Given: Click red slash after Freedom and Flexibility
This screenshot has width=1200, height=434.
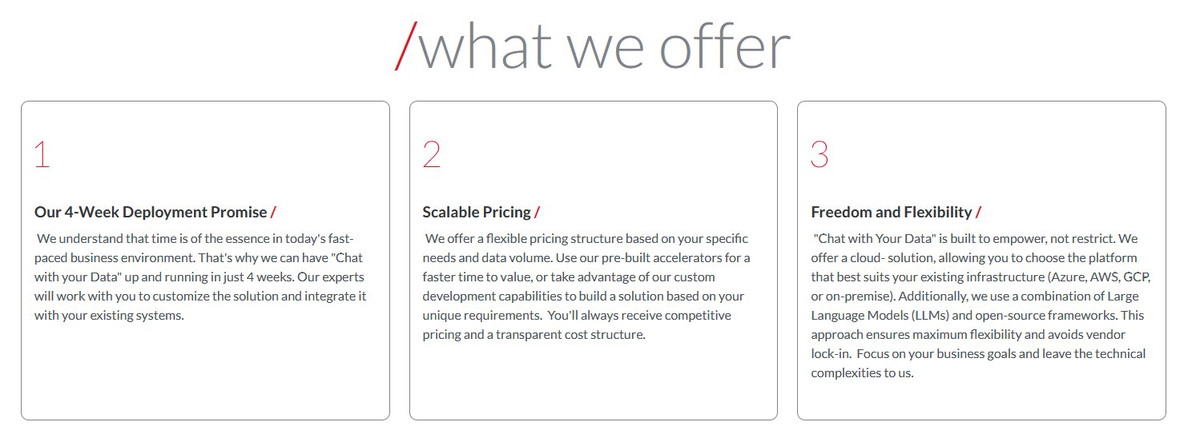Looking at the screenshot, I should click(x=979, y=212).
